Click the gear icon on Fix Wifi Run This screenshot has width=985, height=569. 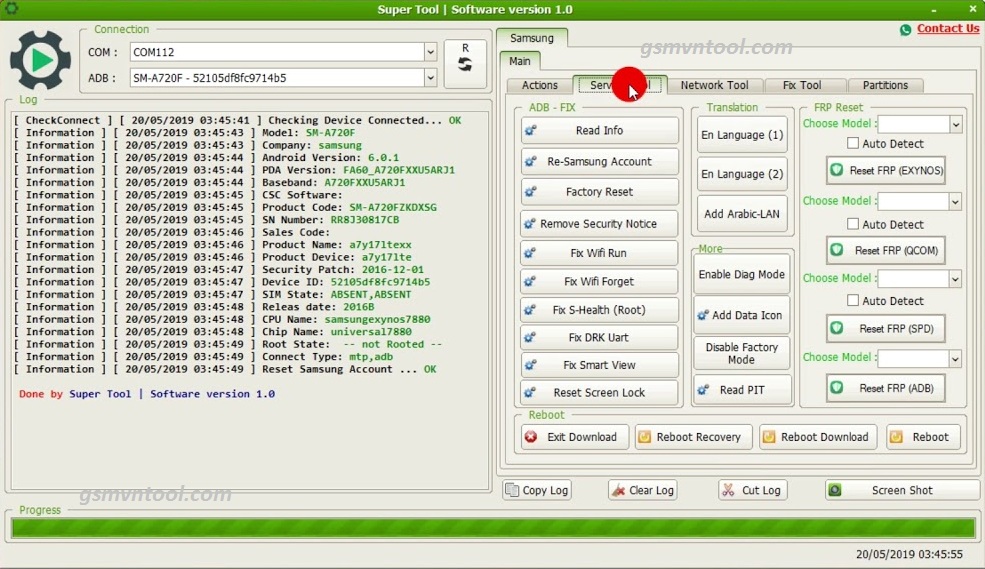(x=530, y=253)
